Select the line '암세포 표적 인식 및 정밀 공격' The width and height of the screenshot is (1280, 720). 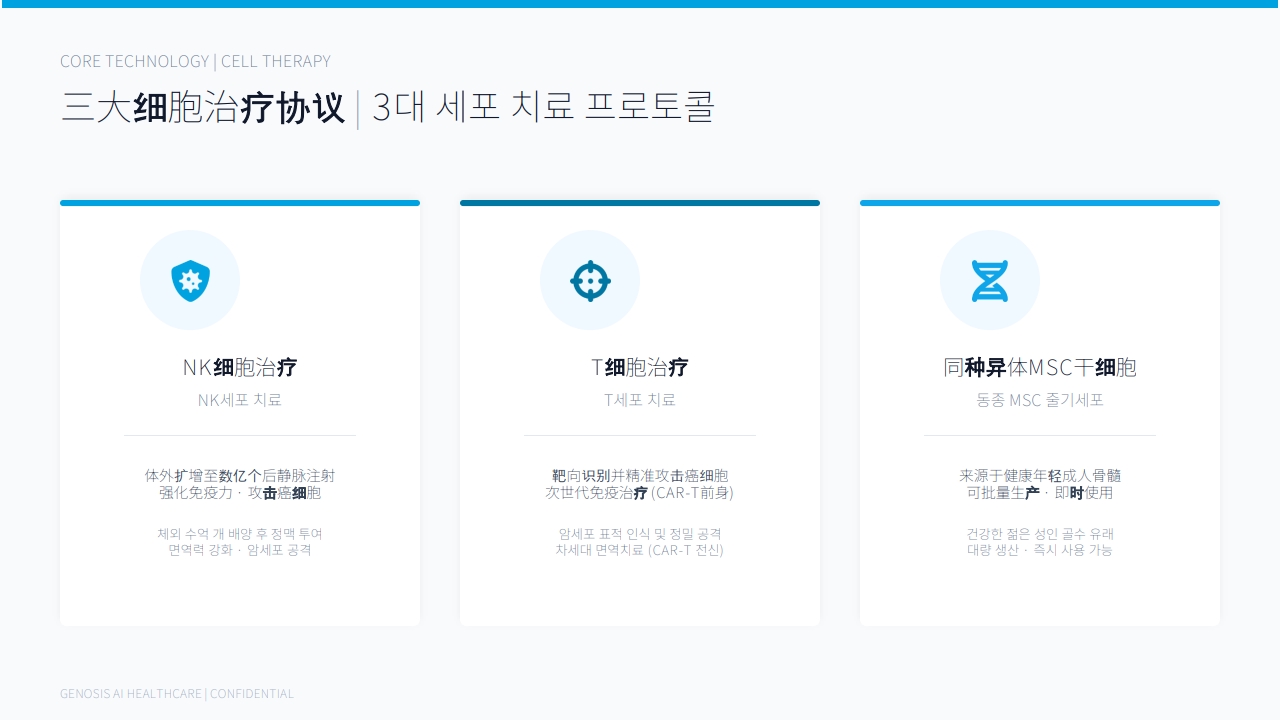(640, 534)
